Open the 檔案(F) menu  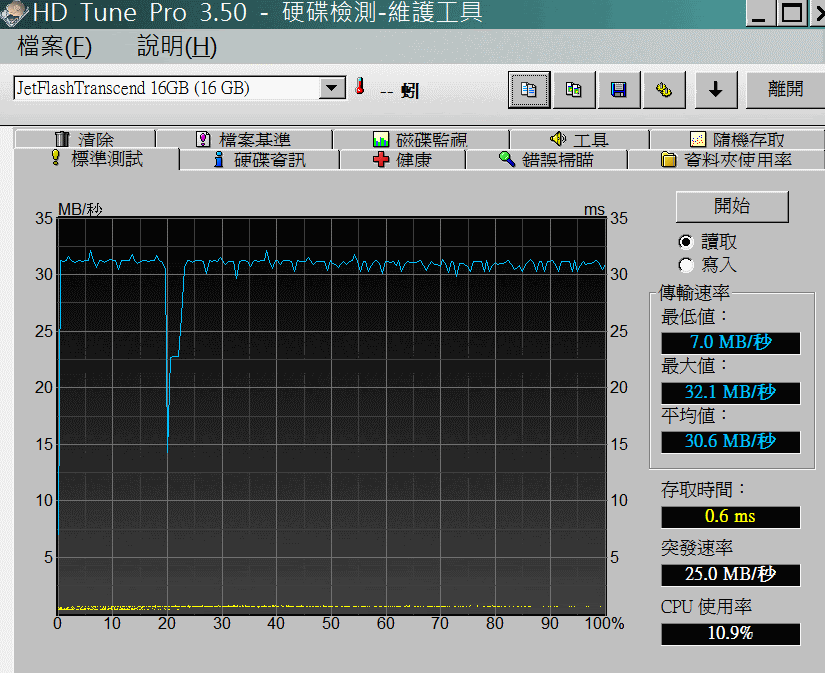(x=55, y=47)
